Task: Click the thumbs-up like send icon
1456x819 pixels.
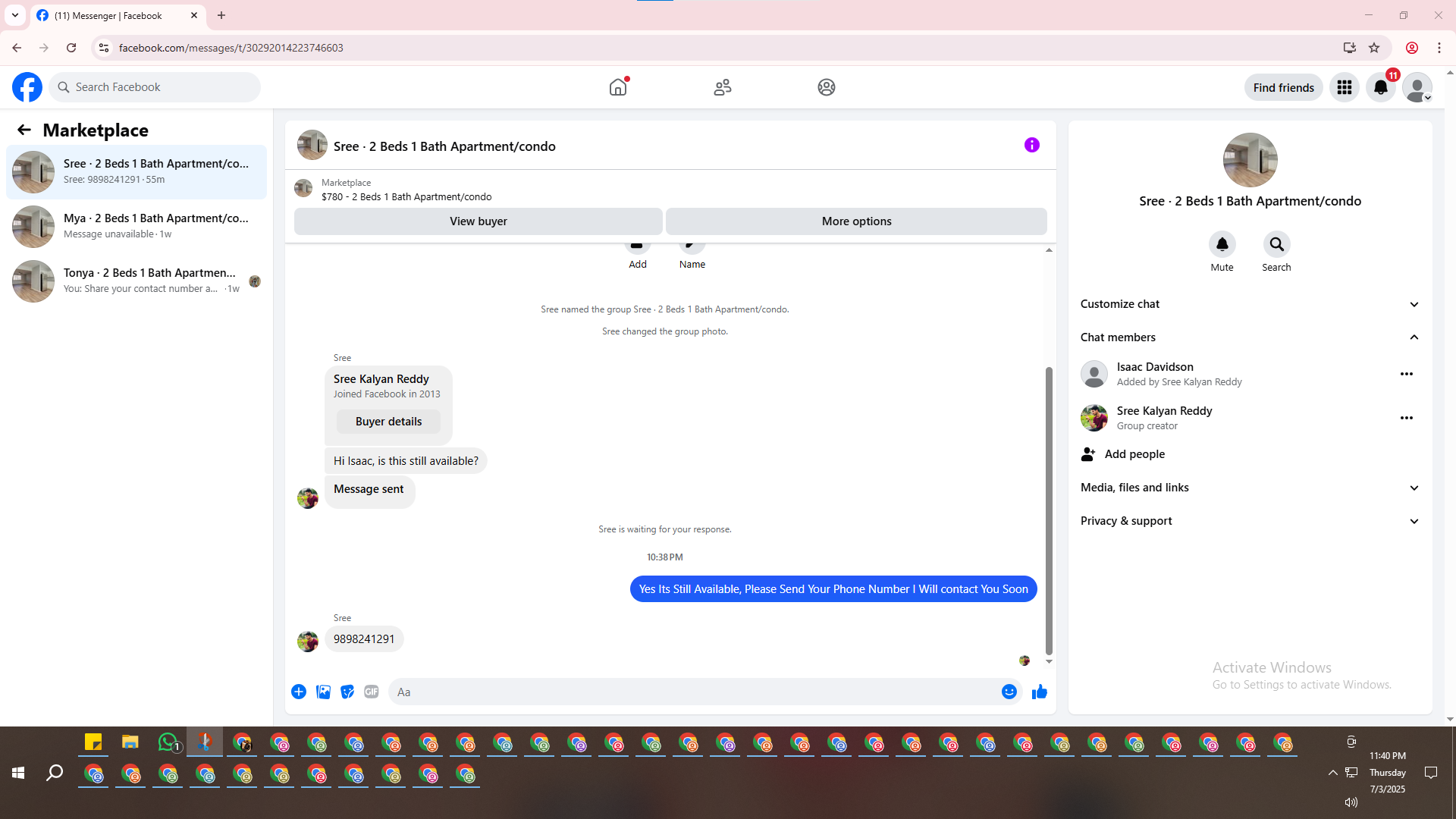Action: tap(1039, 692)
